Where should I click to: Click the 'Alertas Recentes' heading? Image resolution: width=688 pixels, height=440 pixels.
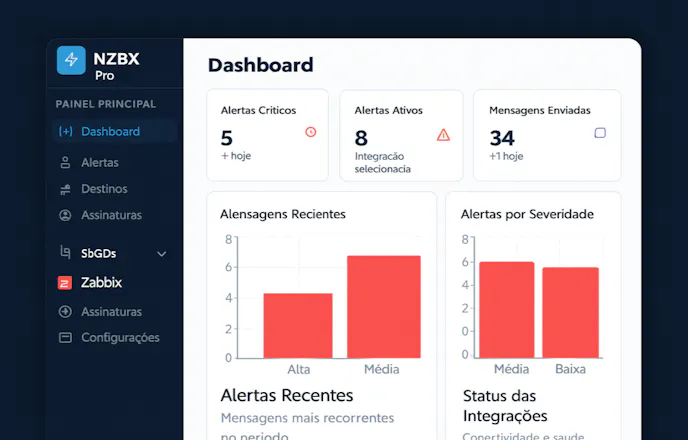[x=287, y=395]
